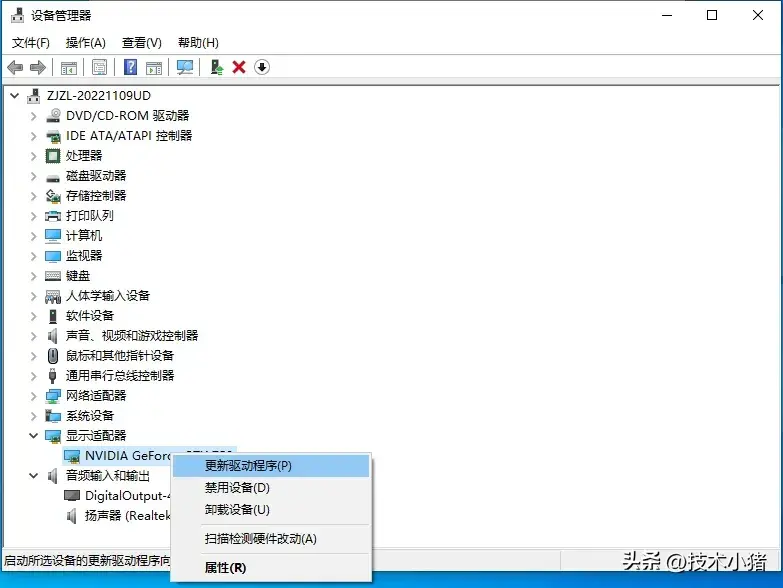The image size is (783, 588).
Task: Click the black down-arrow disable device icon
Action: (262, 67)
